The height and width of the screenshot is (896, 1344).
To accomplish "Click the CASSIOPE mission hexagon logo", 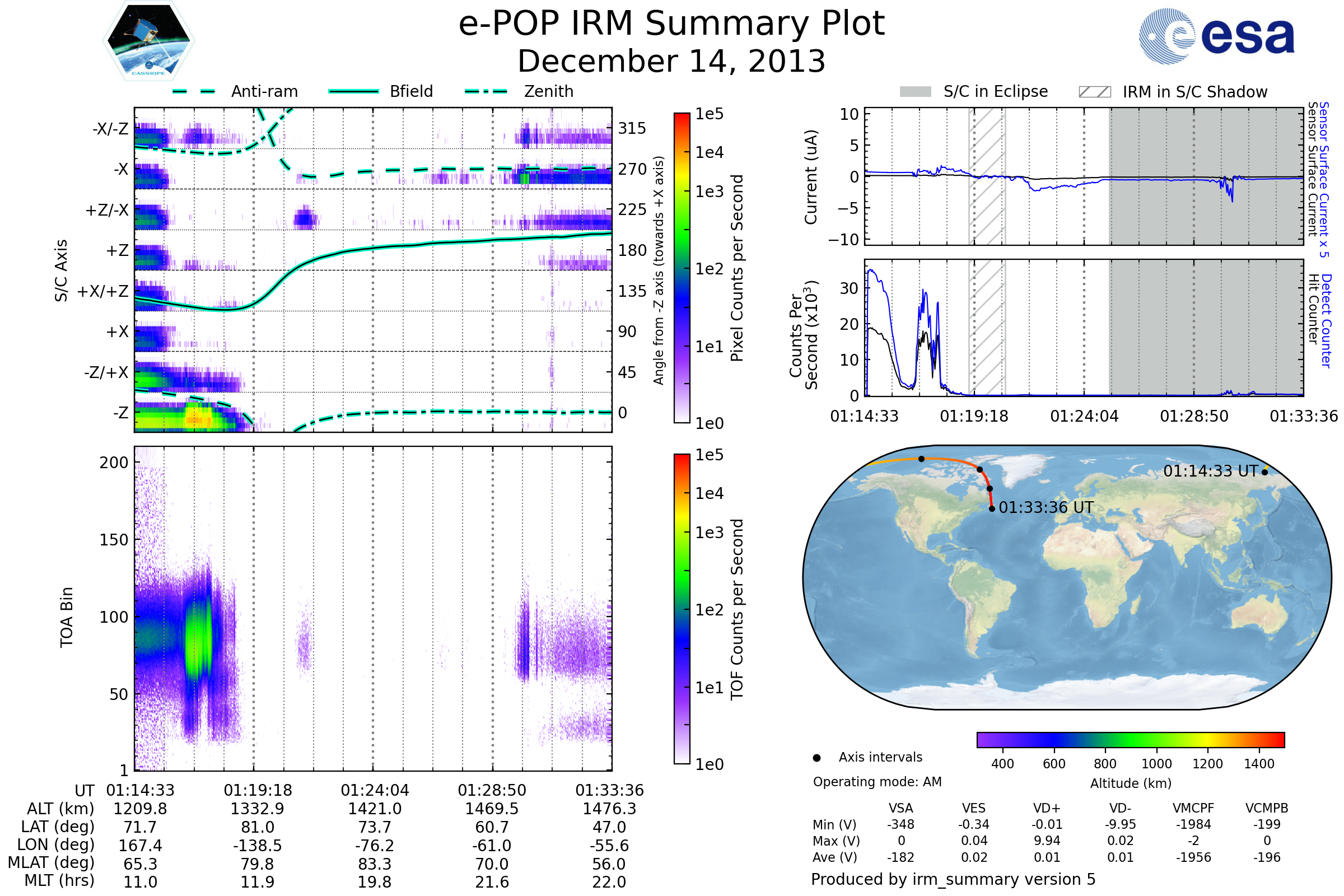I will coord(148,41).
